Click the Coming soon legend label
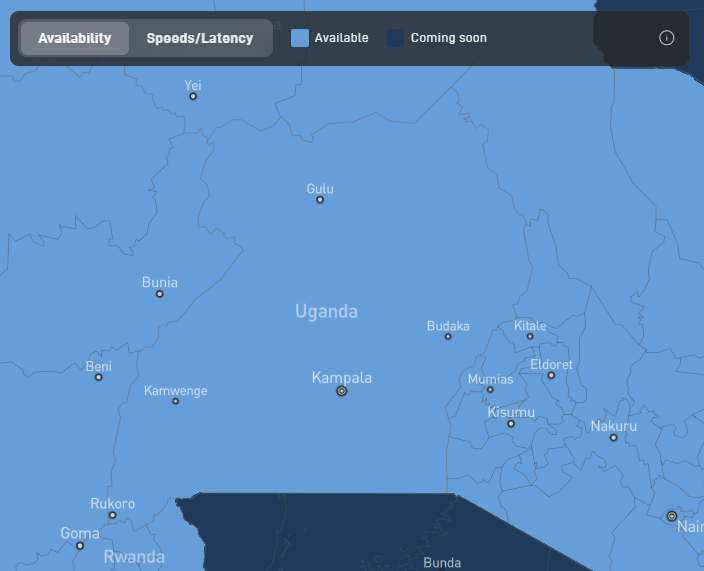 [449, 38]
